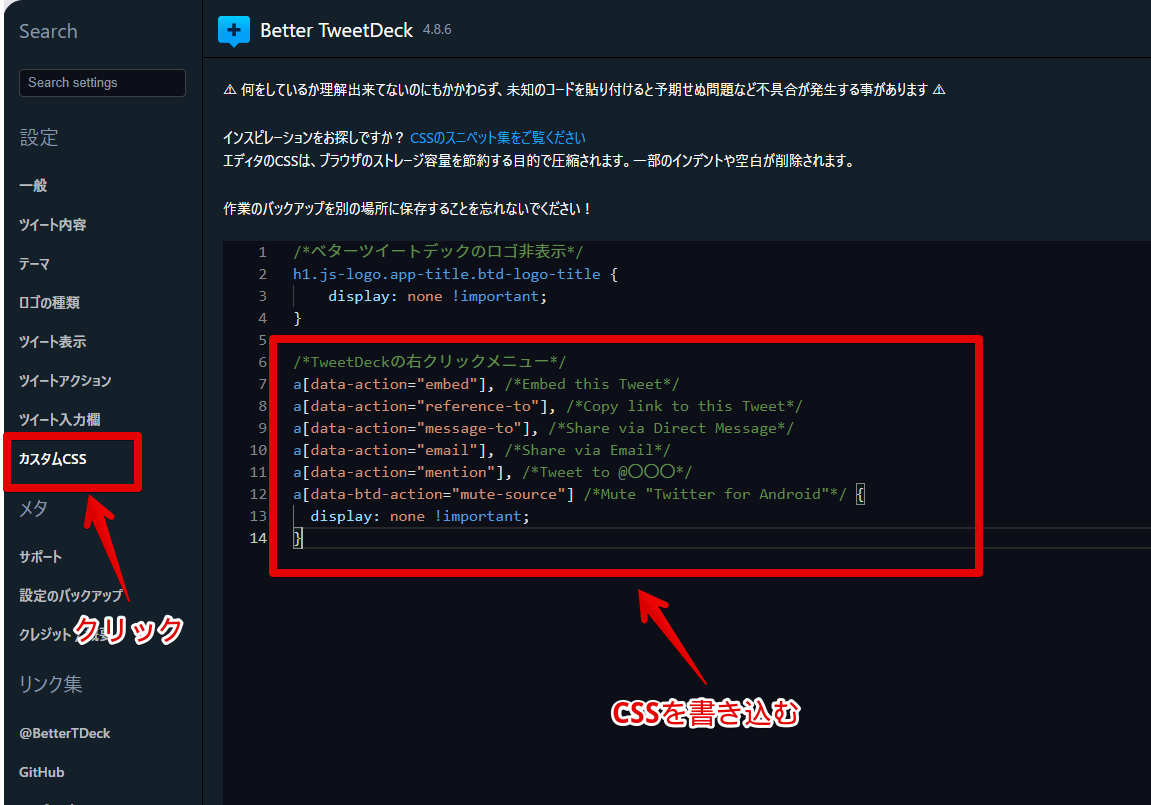Image resolution: width=1151 pixels, height=805 pixels.
Task: Click the data-btd-action="mute-source" code line
Action: pos(579,494)
